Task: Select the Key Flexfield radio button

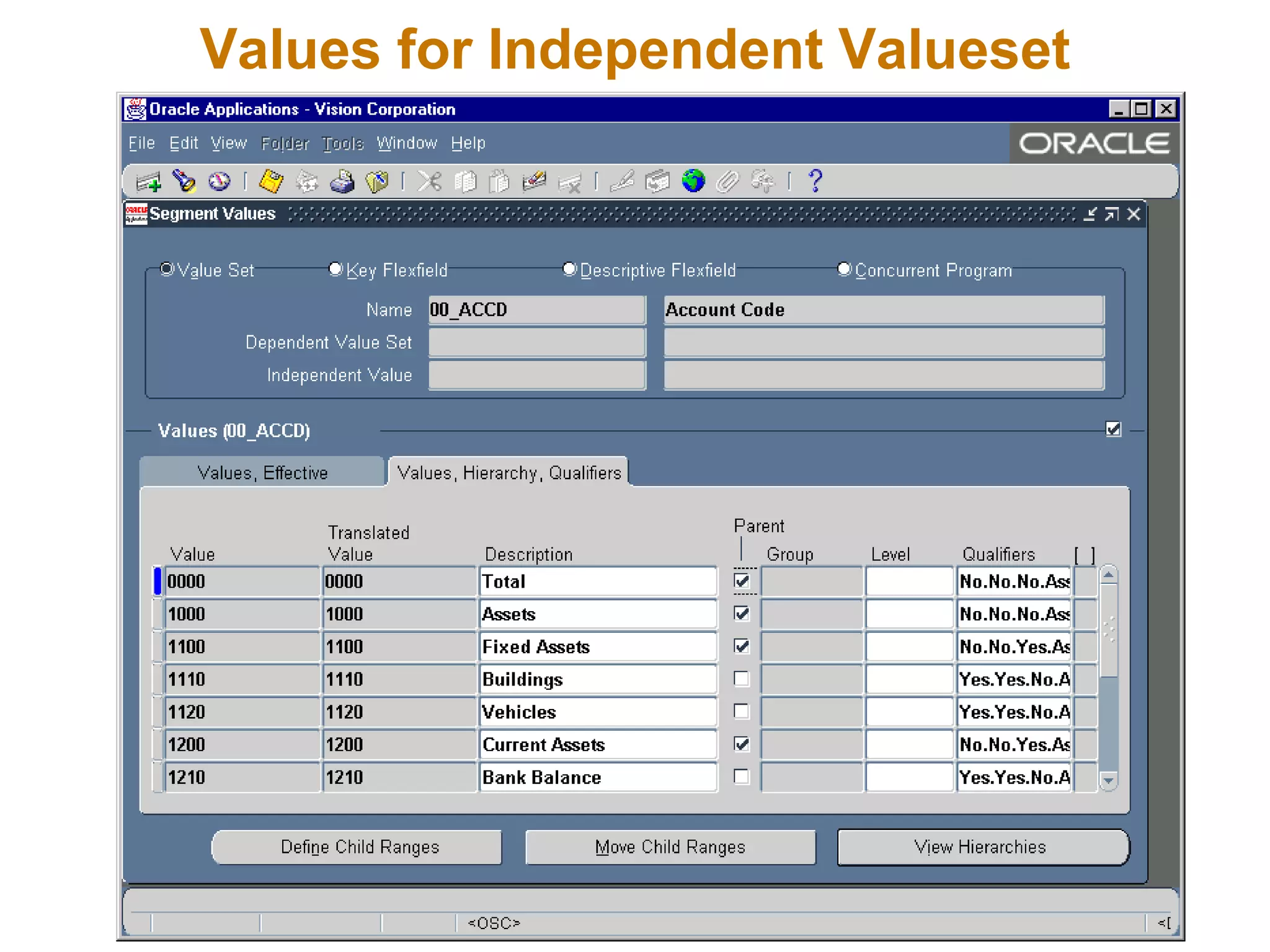Action: [x=335, y=269]
